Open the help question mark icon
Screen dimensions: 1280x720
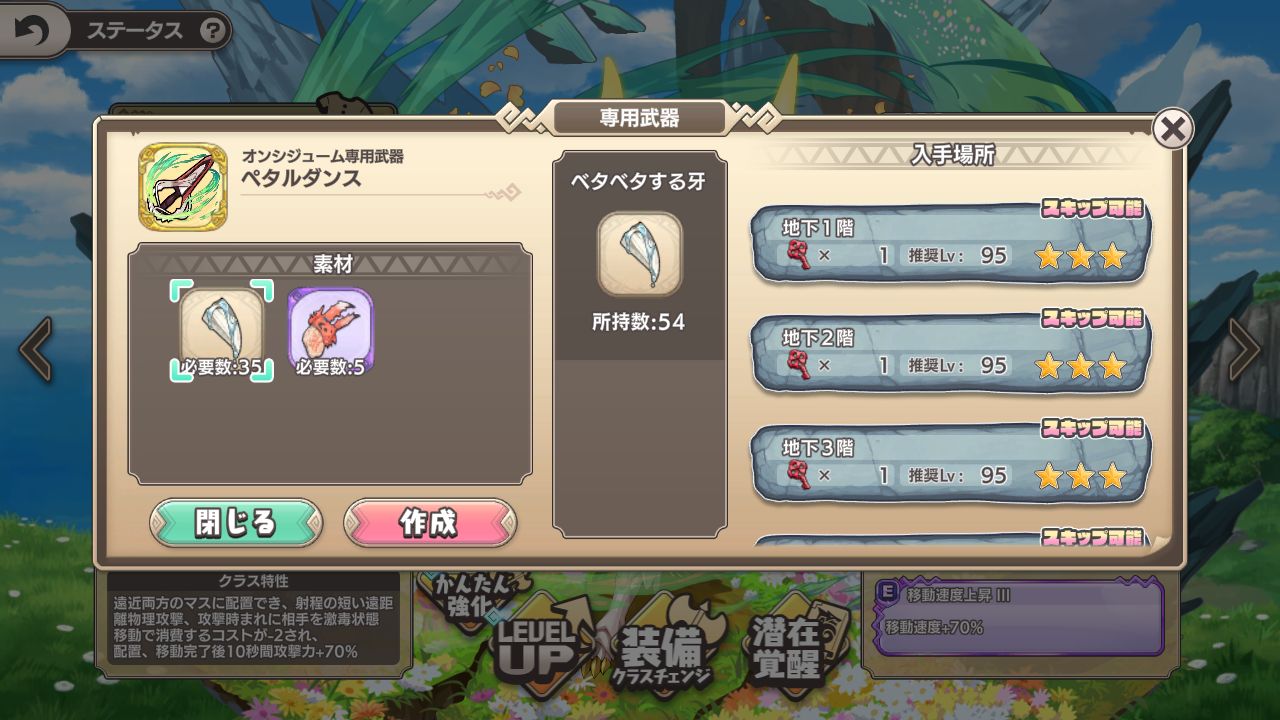click(212, 31)
